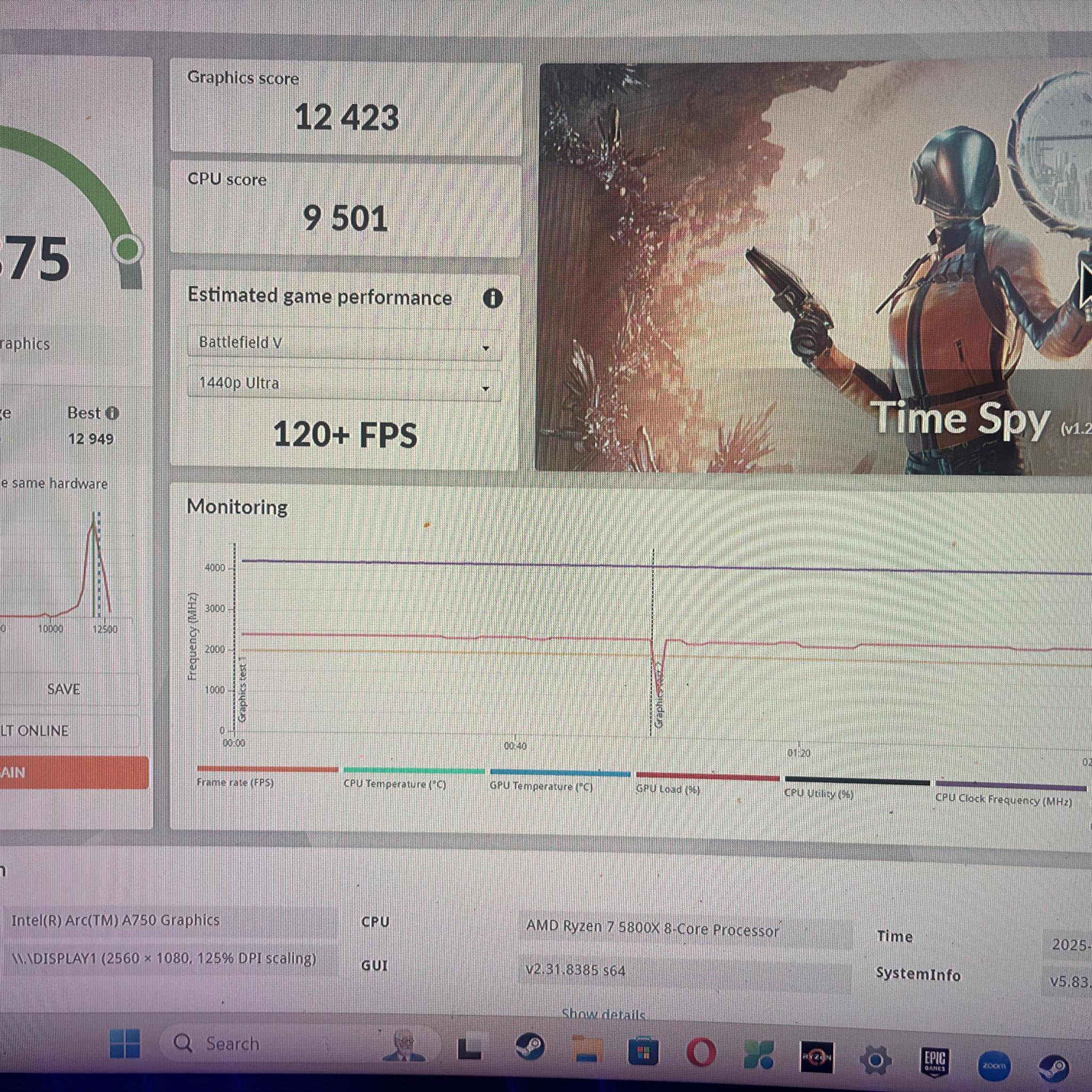Open the Opera browser icon
The height and width of the screenshot is (1092, 1092).
(701, 1054)
